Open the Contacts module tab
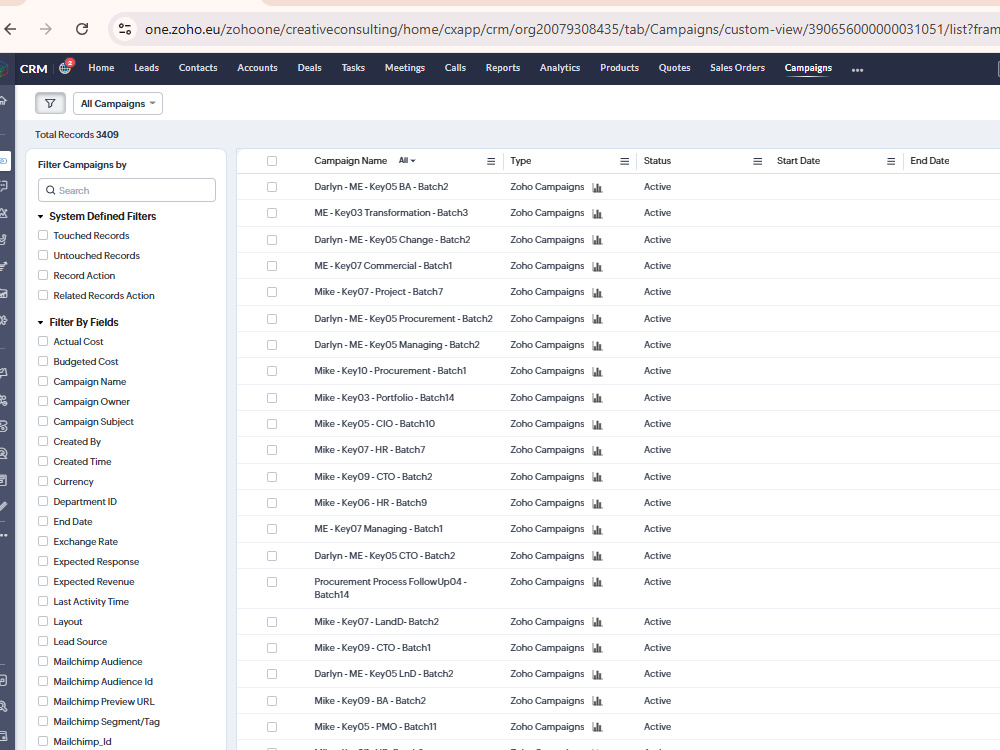This screenshot has height=750, width=1000. tap(198, 68)
